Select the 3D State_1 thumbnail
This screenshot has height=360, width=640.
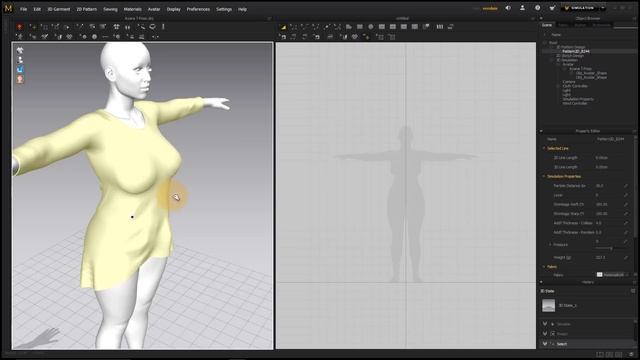coord(549,305)
